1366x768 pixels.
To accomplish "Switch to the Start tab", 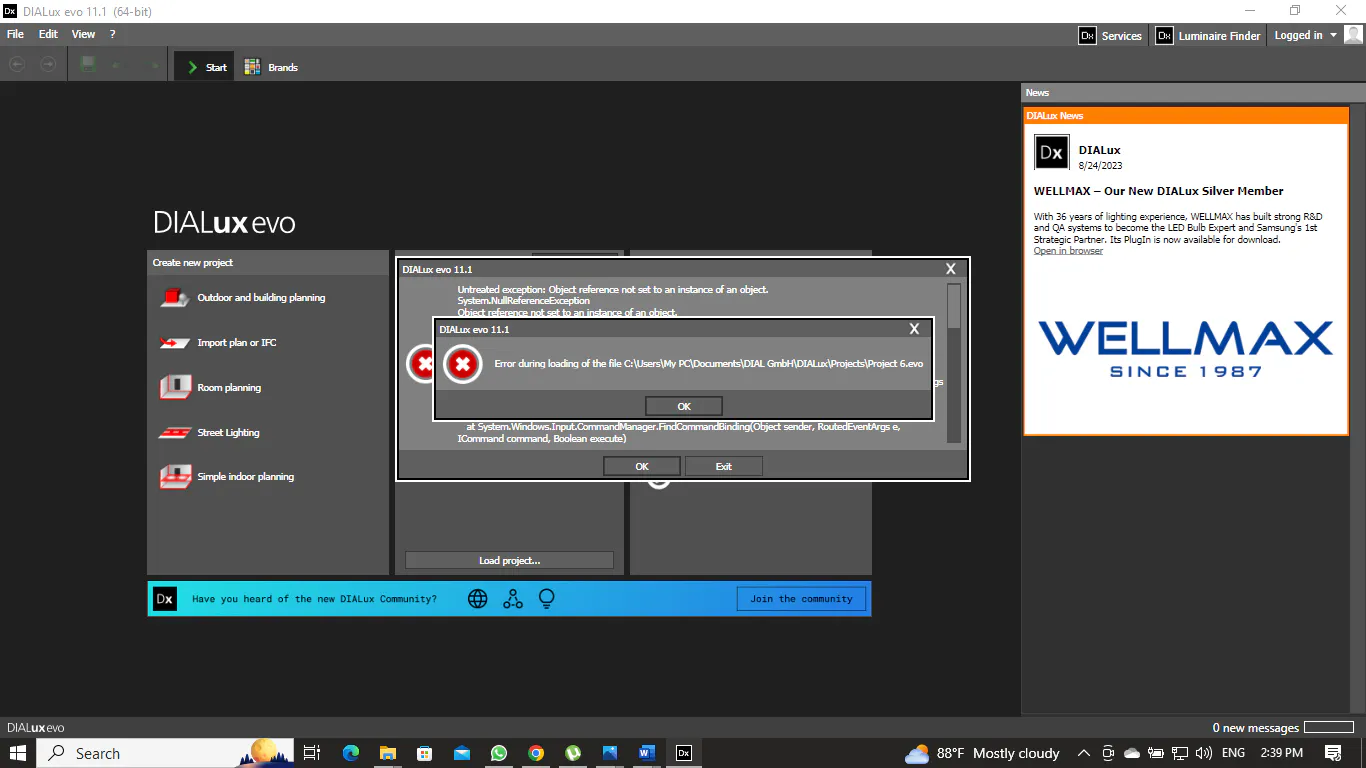I will click(206, 67).
